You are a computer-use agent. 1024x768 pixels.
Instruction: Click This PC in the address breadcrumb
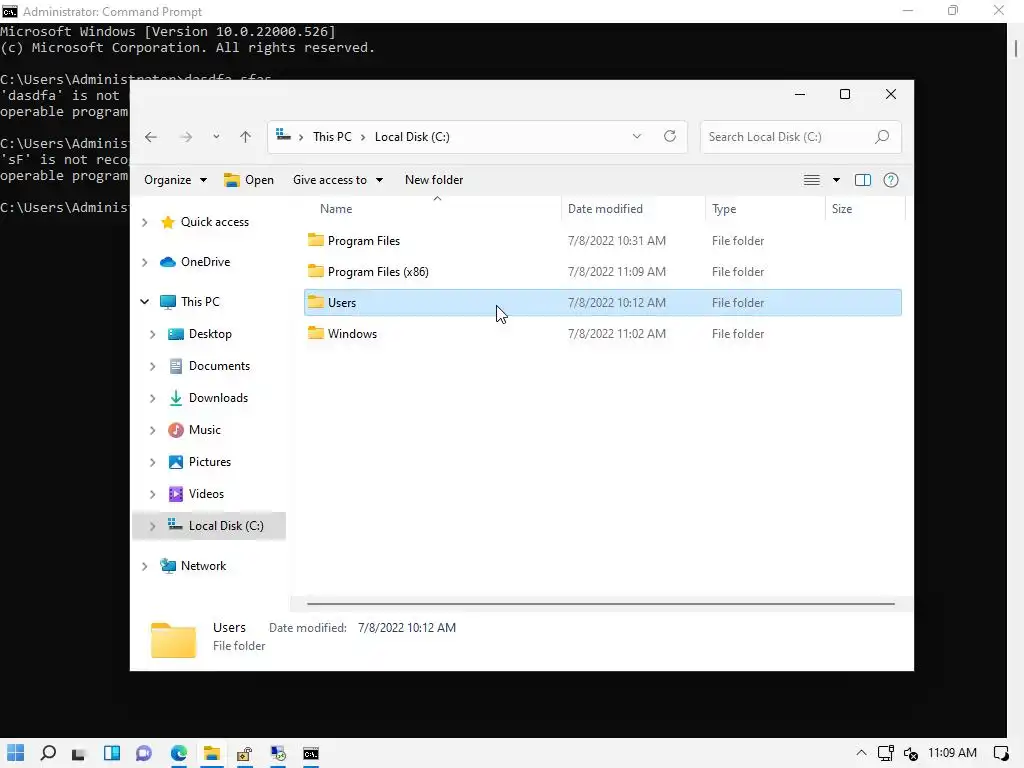(332, 136)
